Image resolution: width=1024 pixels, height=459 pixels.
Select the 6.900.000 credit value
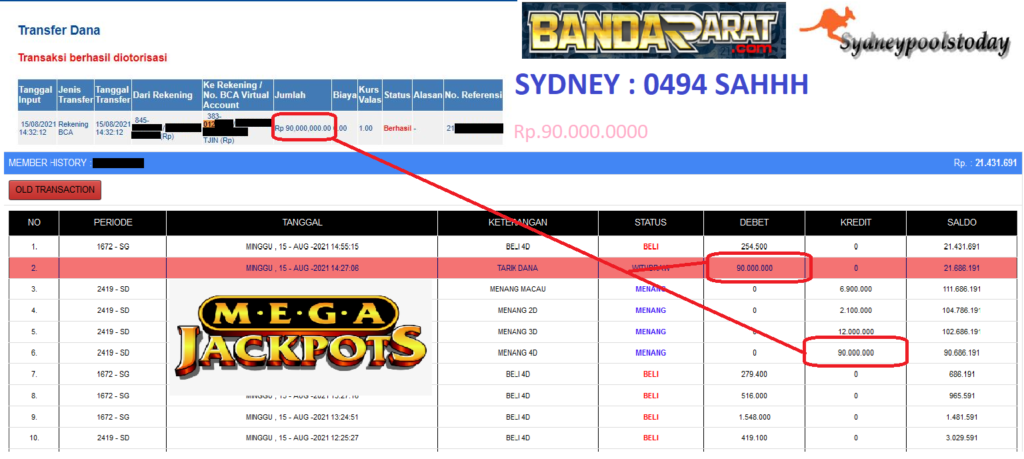[x=856, y=289]
